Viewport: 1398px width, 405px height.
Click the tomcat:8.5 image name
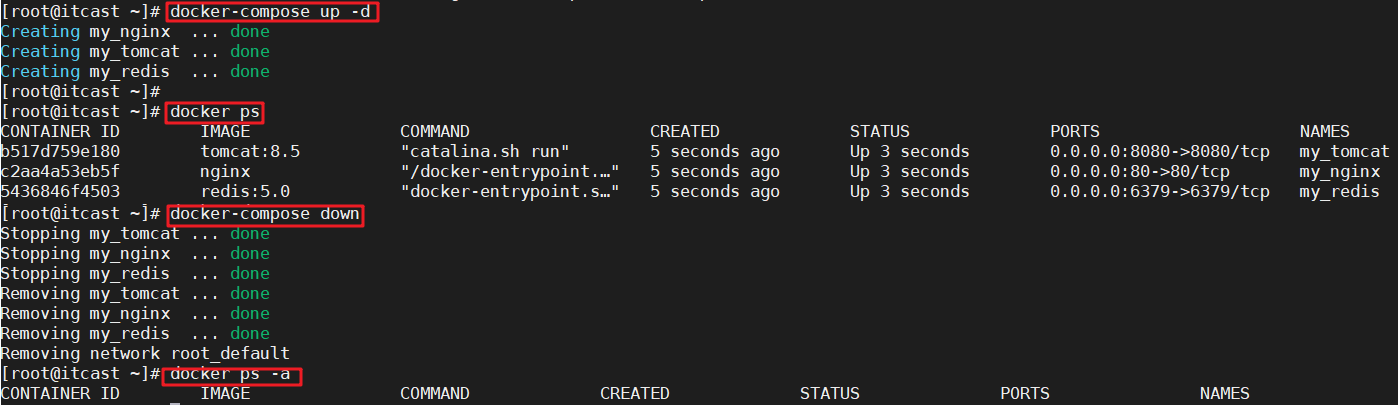[250, 152]
